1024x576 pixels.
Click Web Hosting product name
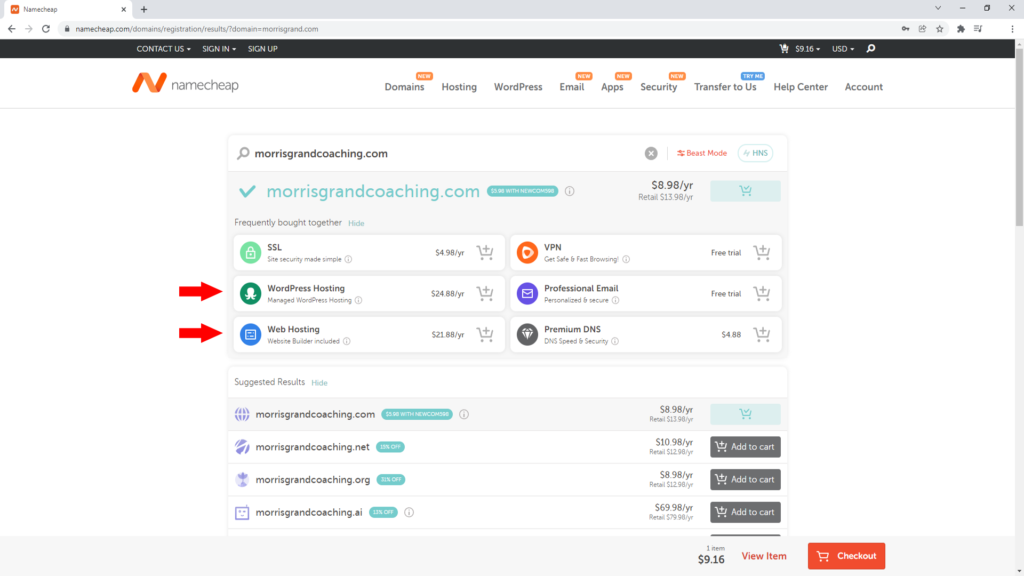click(x=293, y=330)
